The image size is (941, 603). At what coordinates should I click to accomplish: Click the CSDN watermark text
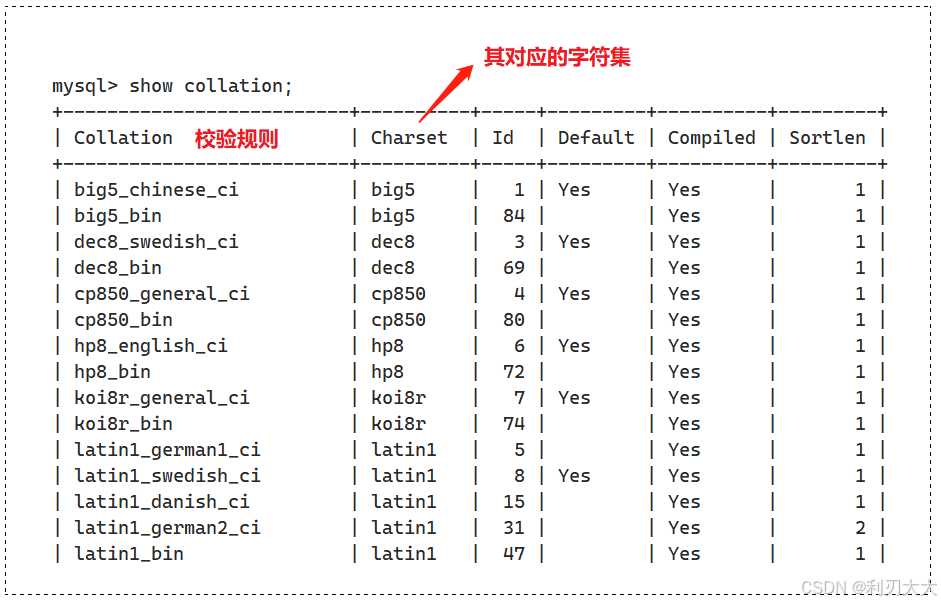click(x=868, y=587)
